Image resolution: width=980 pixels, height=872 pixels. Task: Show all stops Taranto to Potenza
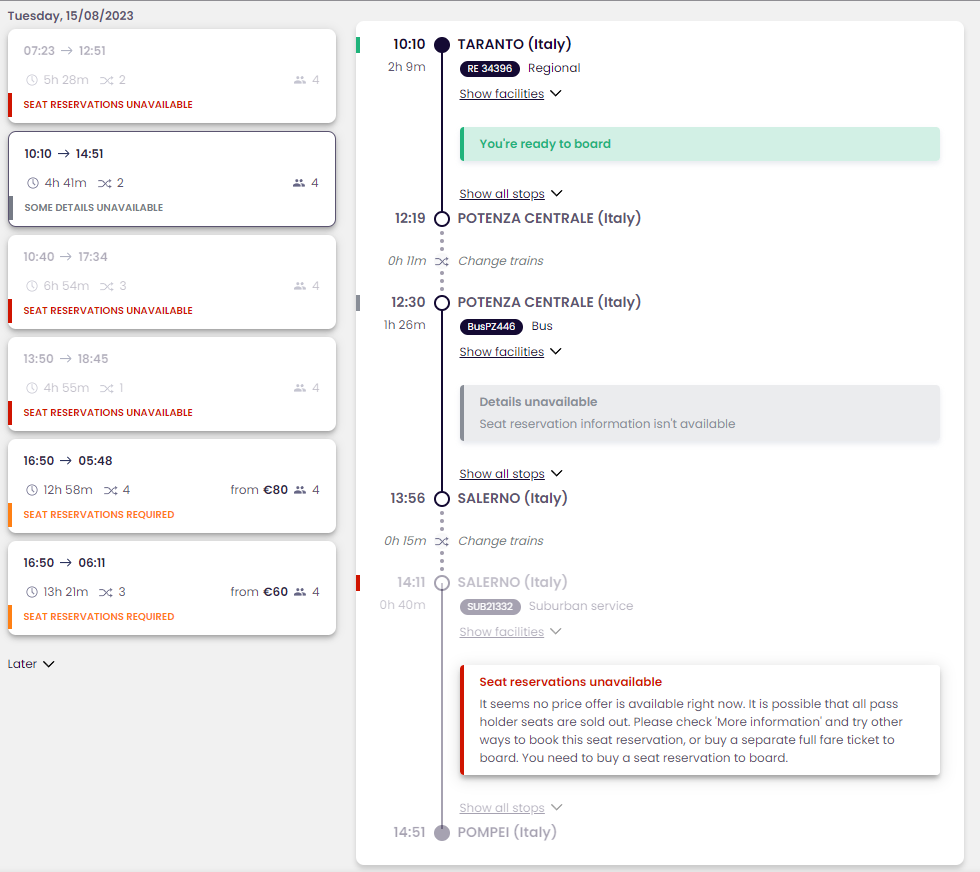(x=511, y=194)
